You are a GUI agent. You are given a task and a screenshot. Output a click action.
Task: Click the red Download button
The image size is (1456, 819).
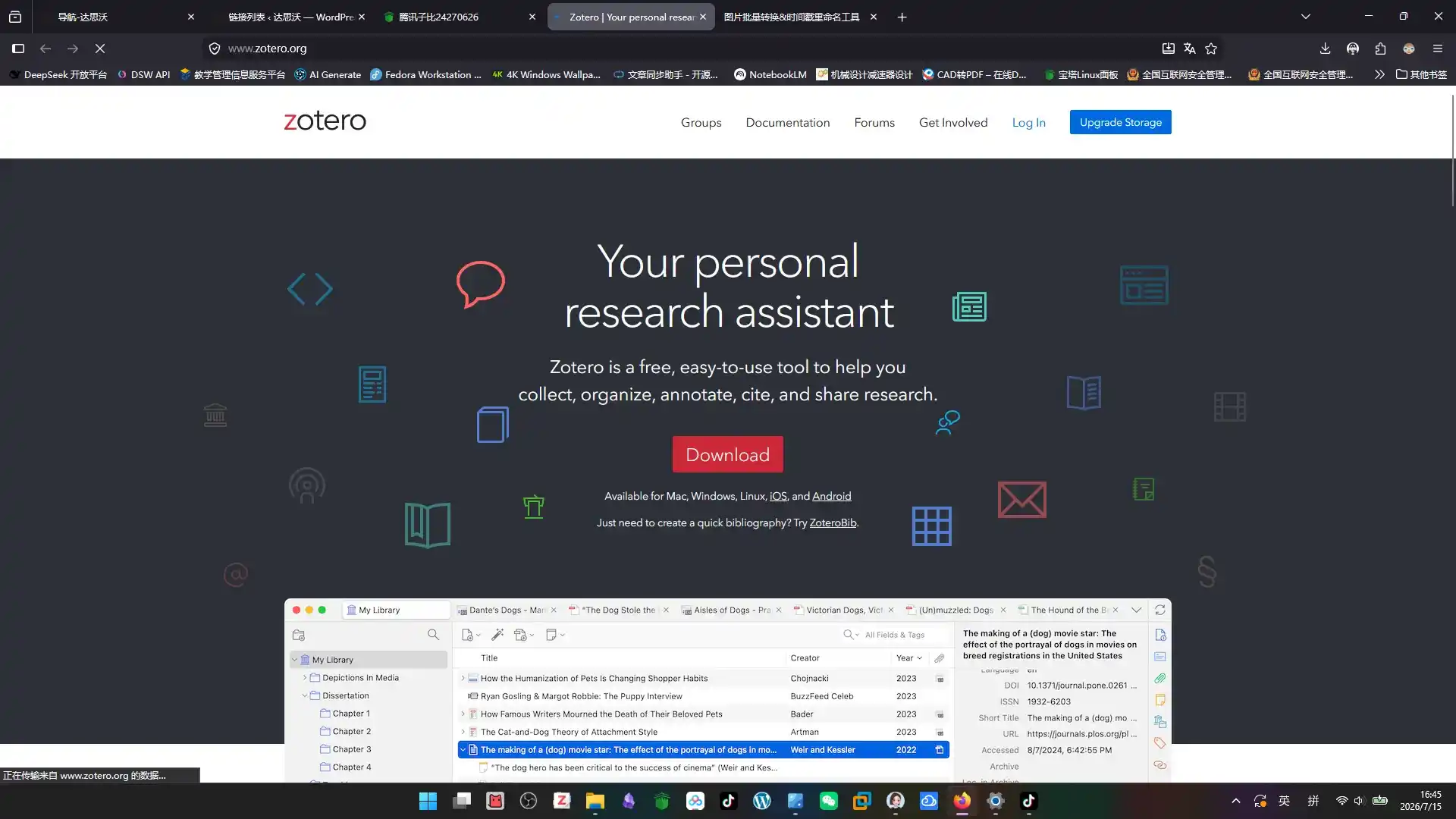tap(727, 454)
